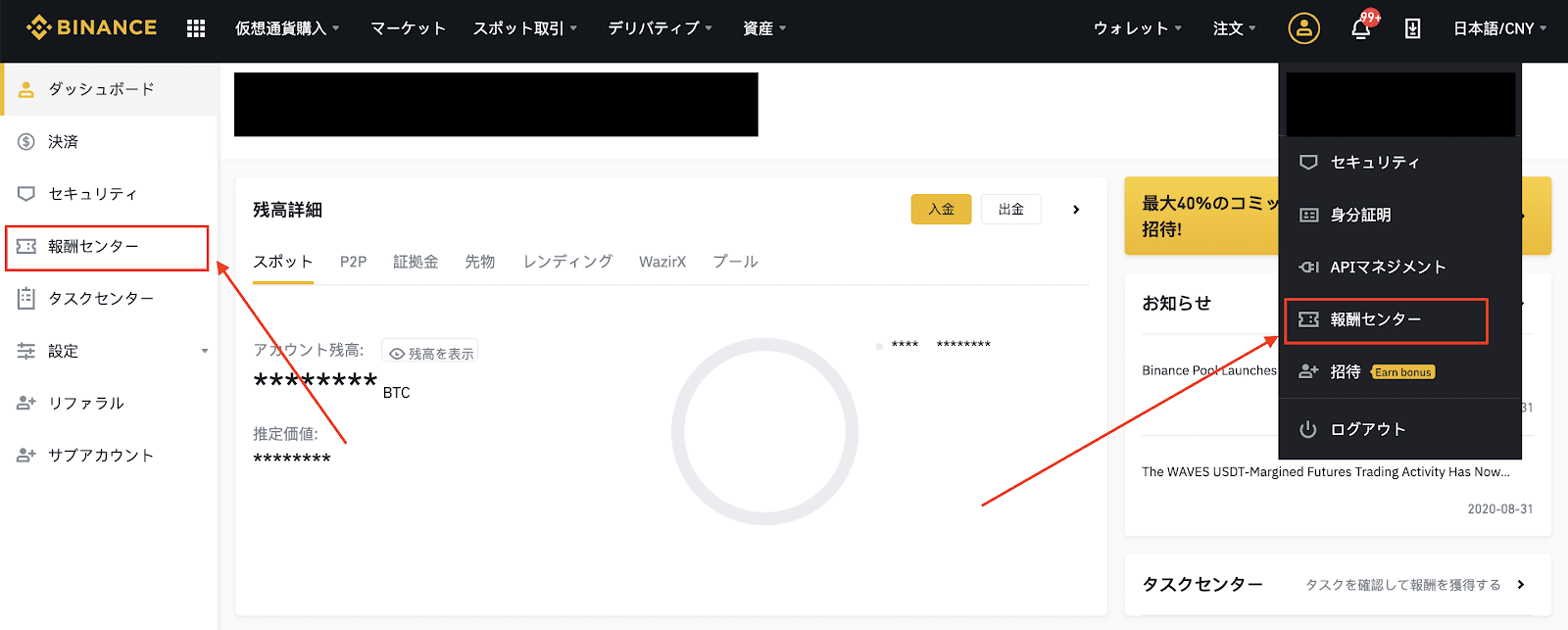Image resolution: width=1568 pixels, height=630 pixels.
Task: Open 報酬センター in the left sidebar
Action: coord(107,247)
